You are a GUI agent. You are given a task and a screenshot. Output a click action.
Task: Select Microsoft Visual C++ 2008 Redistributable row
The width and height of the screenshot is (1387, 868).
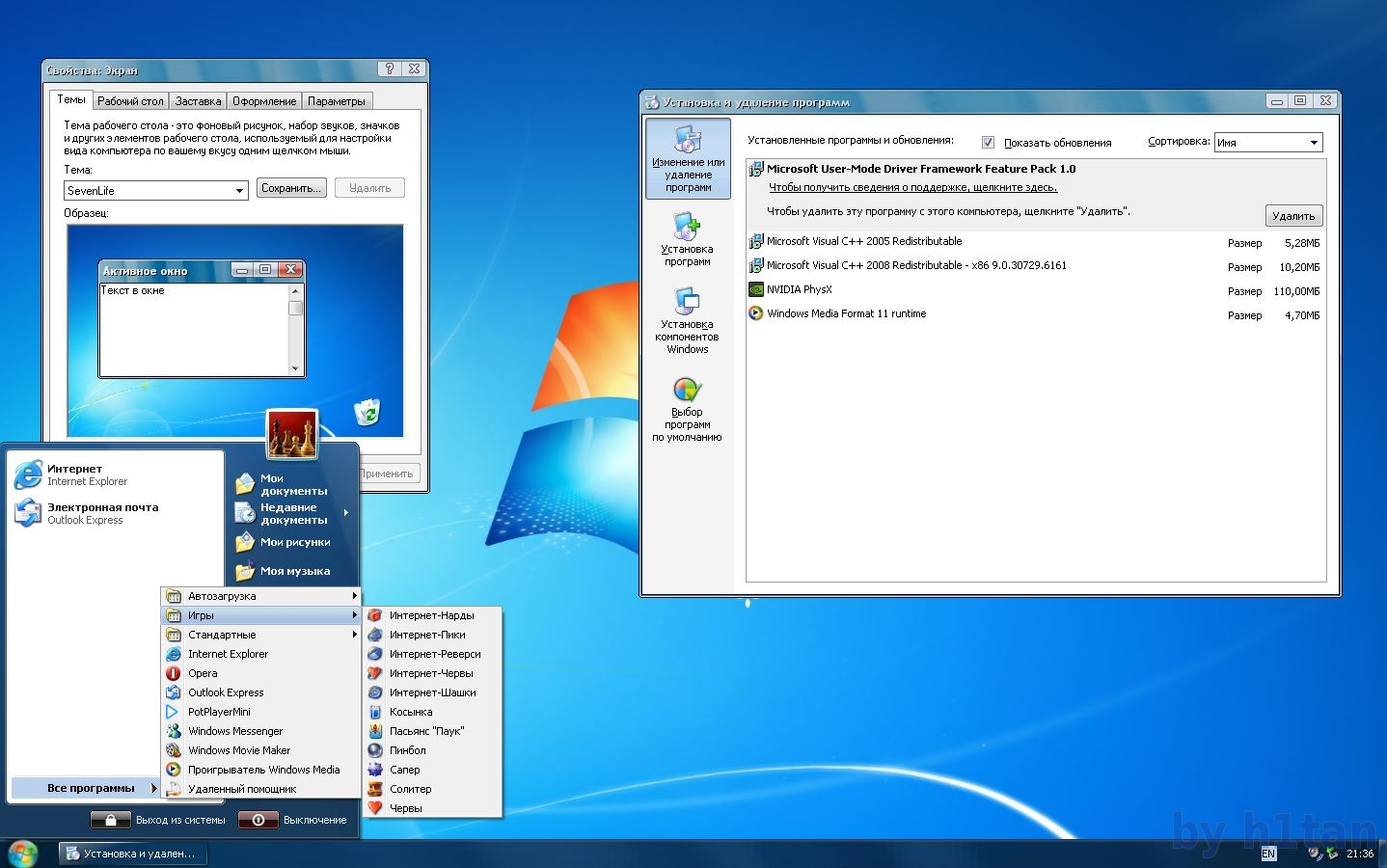pos(1036,266)
